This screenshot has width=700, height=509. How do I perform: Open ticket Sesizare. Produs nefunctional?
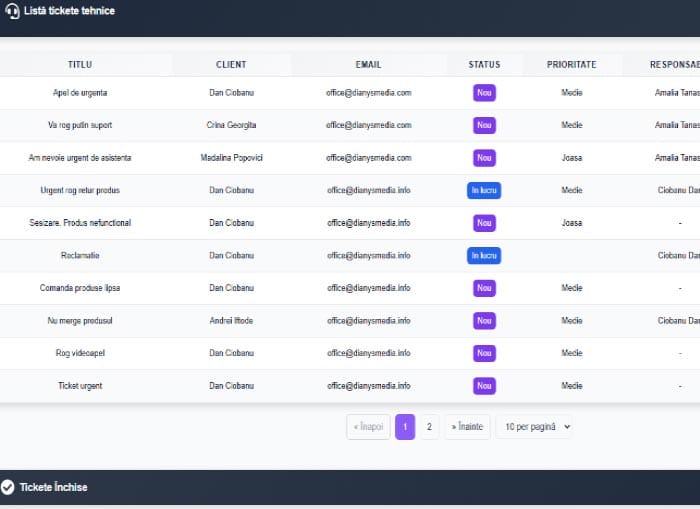80,223
